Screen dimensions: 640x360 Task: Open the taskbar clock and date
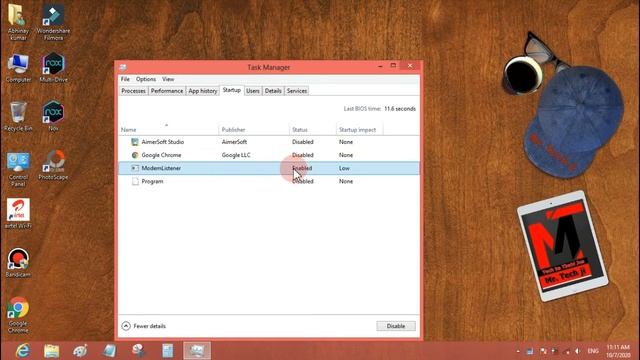[618, 351]
